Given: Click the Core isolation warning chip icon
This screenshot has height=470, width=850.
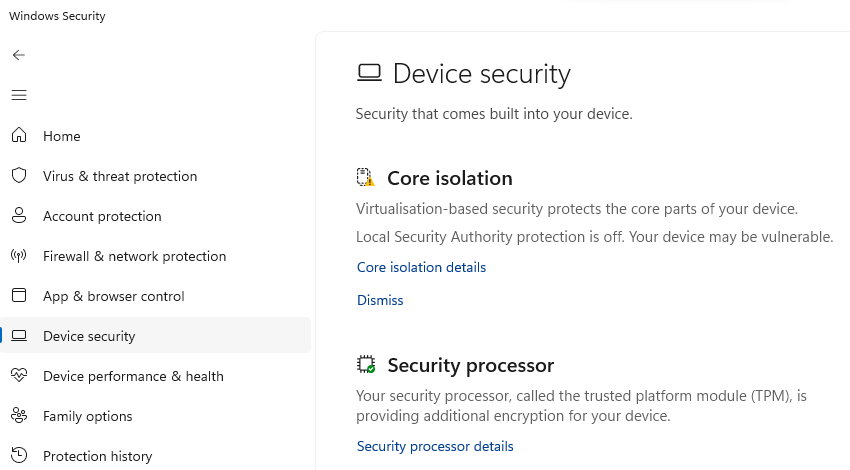Looking at the screenshot, I should coord(366,178).
